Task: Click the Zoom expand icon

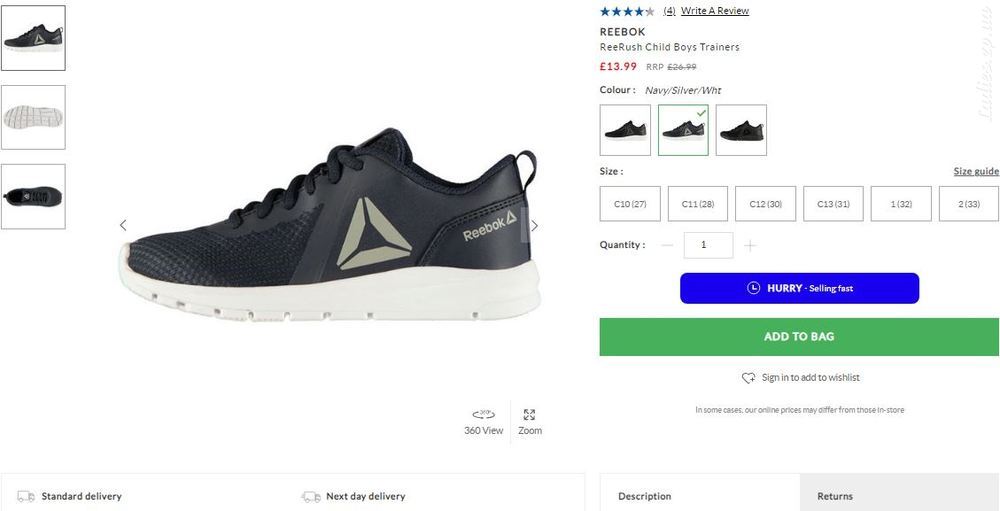Action: click(529, 415)
